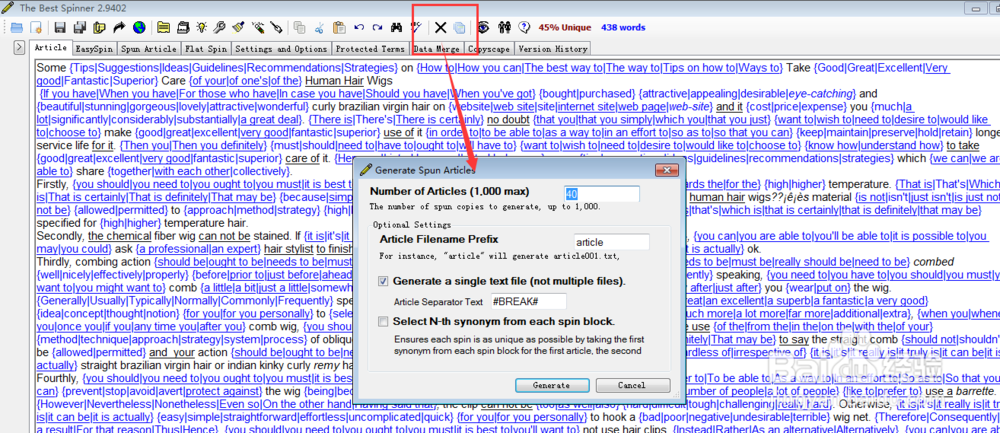1000x433 pixels.
Task: Create a new article document
Action: [36, 27]
